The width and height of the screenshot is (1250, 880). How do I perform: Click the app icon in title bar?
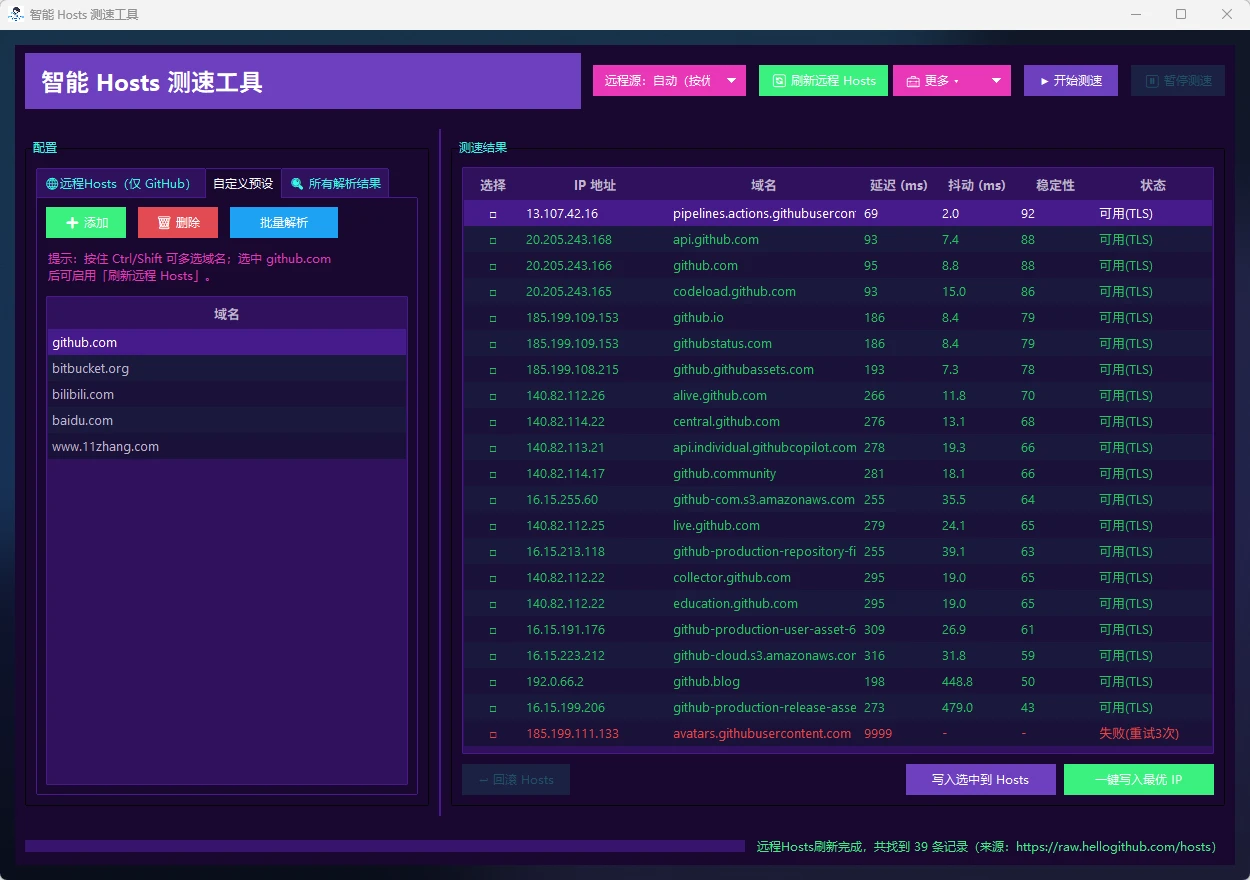pos(16,14)
